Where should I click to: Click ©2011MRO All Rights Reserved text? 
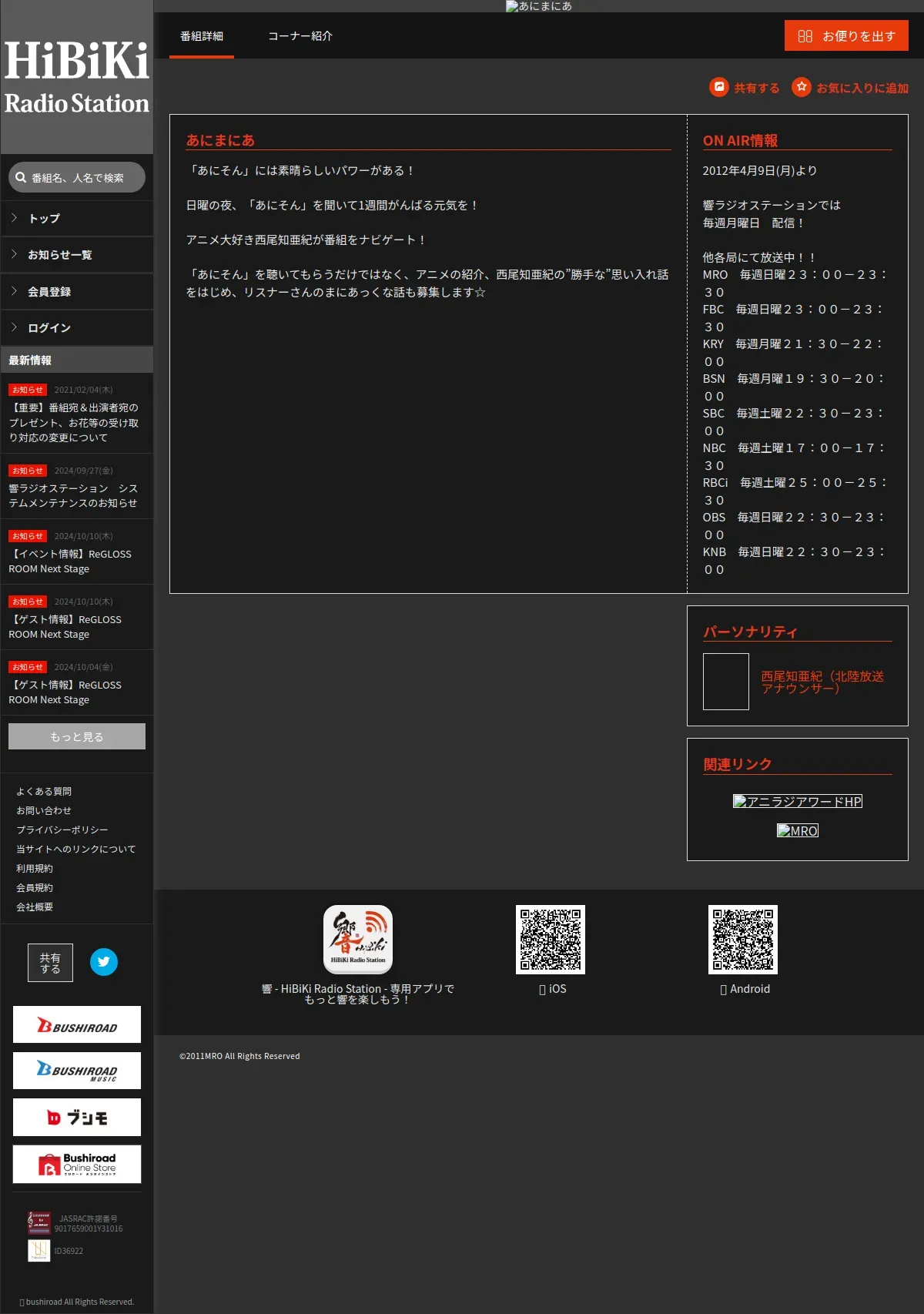pos(239,1056)
